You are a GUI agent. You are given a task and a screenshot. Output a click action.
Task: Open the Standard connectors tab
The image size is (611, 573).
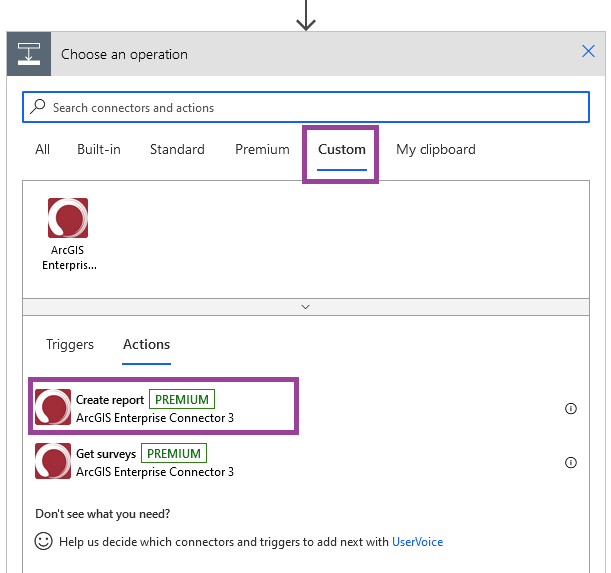click(177, 149)
